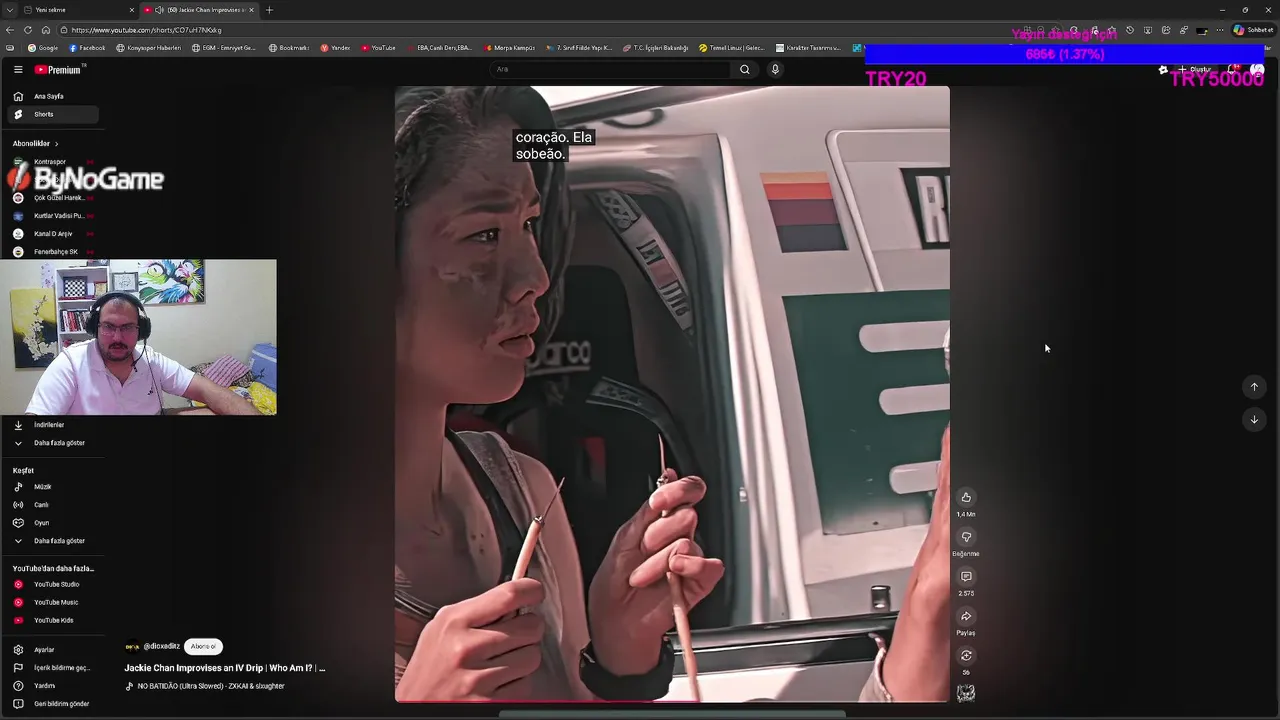Open the Kontraspor subscription
The image size is (1280, 720).
pyautogui.click(x=50, y=161)
